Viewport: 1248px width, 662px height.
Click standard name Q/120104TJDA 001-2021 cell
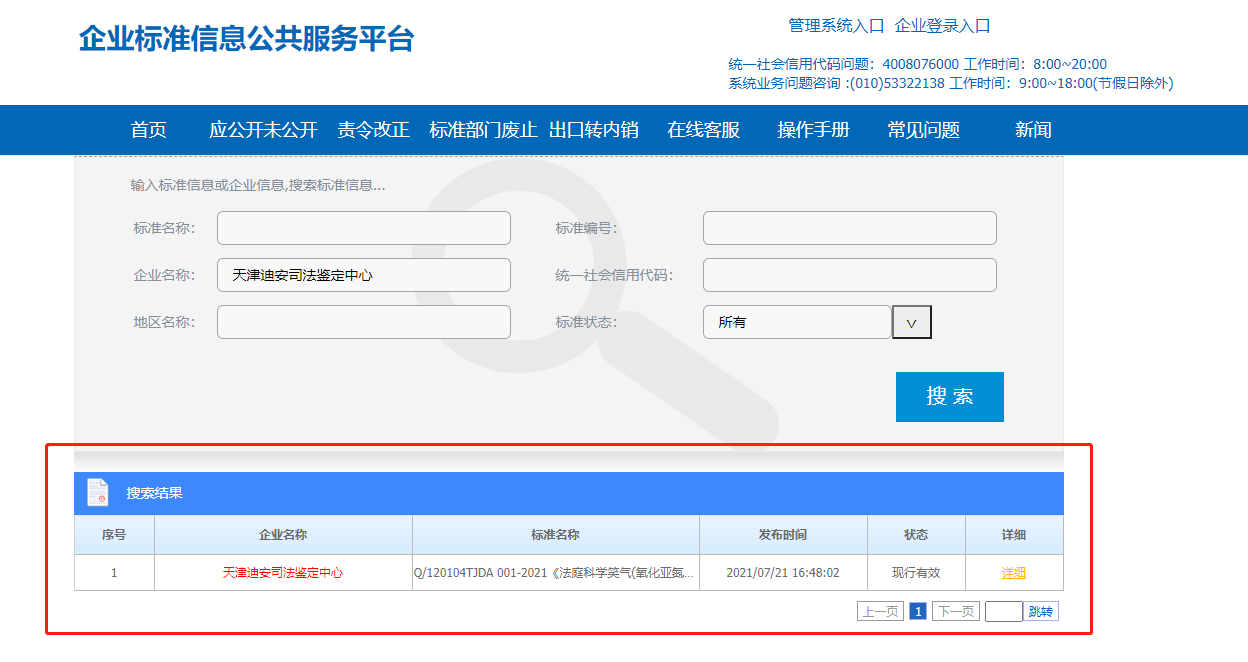click(x=555, y=573)
